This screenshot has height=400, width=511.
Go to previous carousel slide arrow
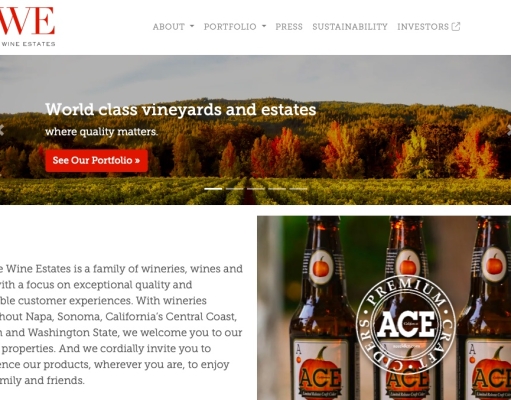point(2,130)
